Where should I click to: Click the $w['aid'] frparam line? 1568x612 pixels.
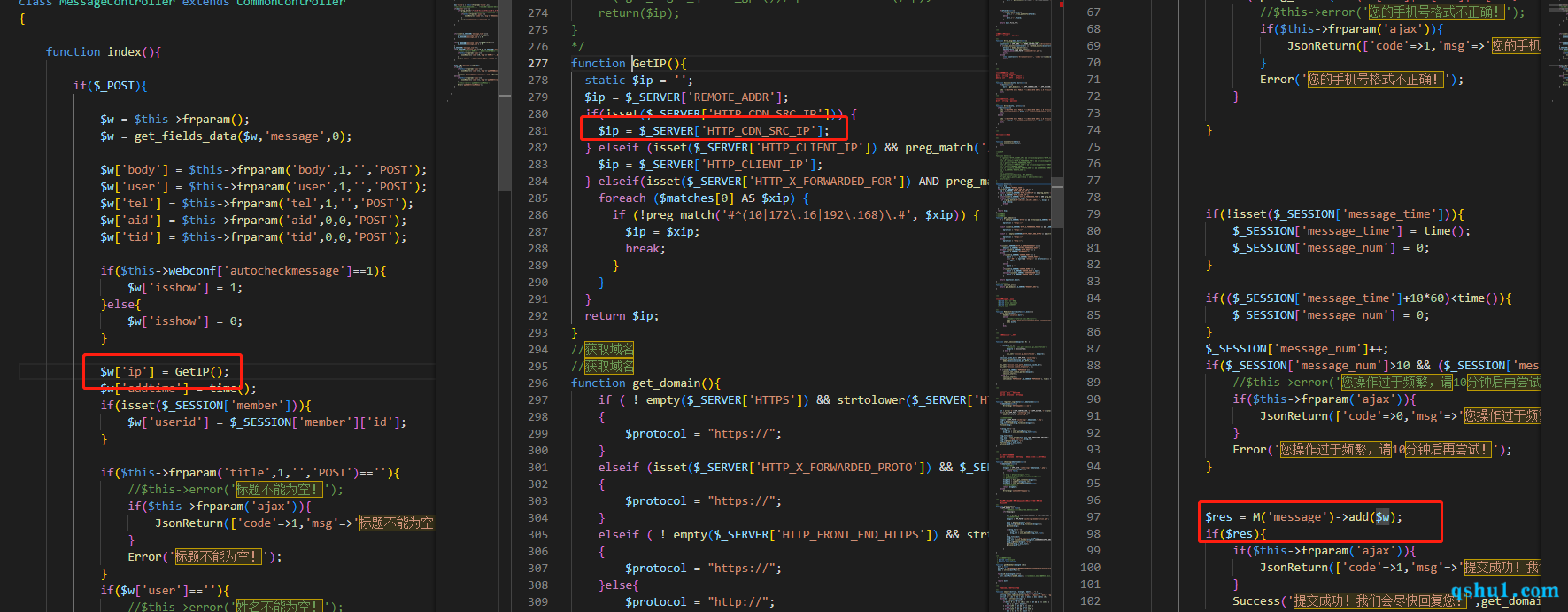click(x=253, y=220)
